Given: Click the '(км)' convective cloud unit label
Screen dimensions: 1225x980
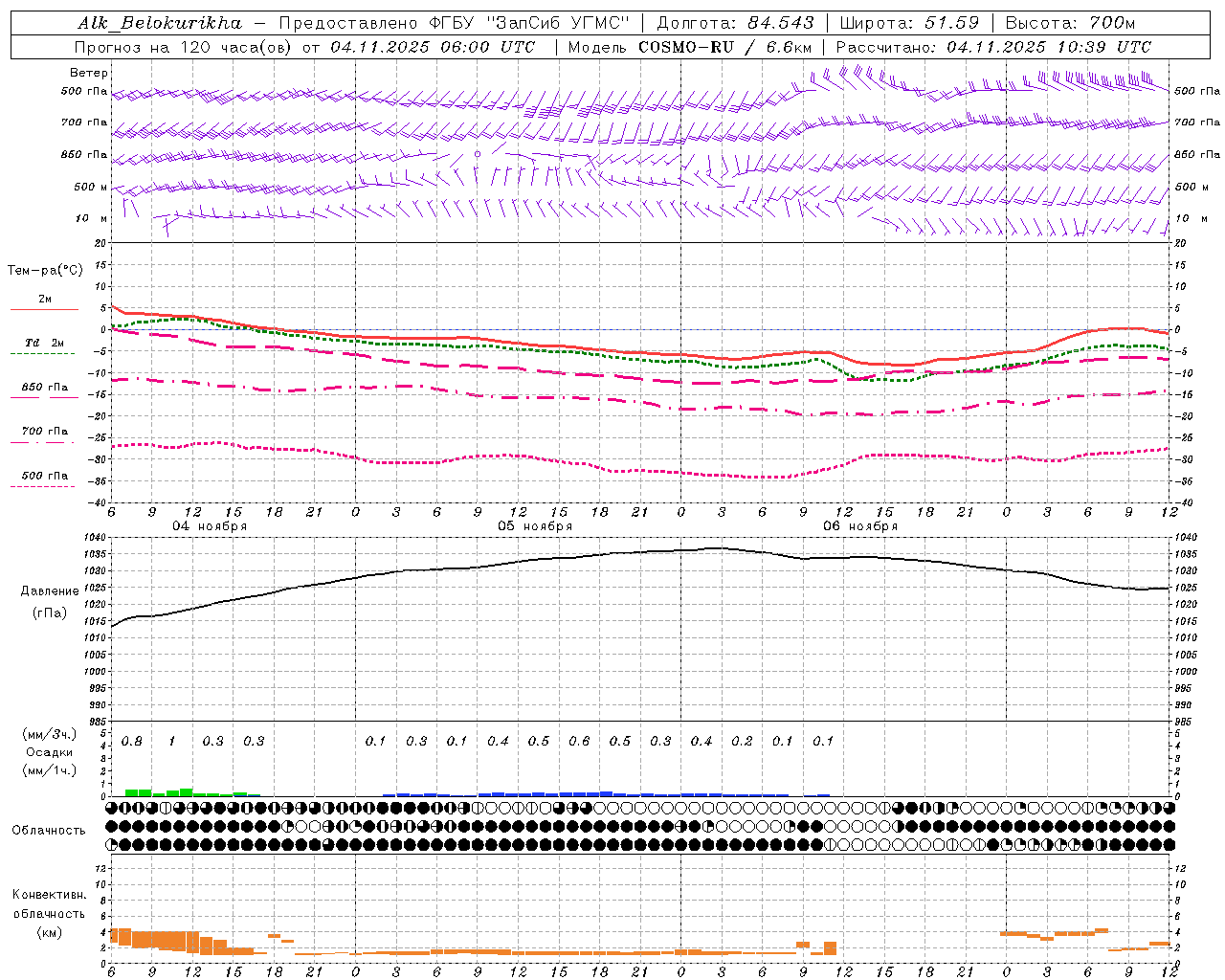Looking at the screenshot, I should point(50,932).
